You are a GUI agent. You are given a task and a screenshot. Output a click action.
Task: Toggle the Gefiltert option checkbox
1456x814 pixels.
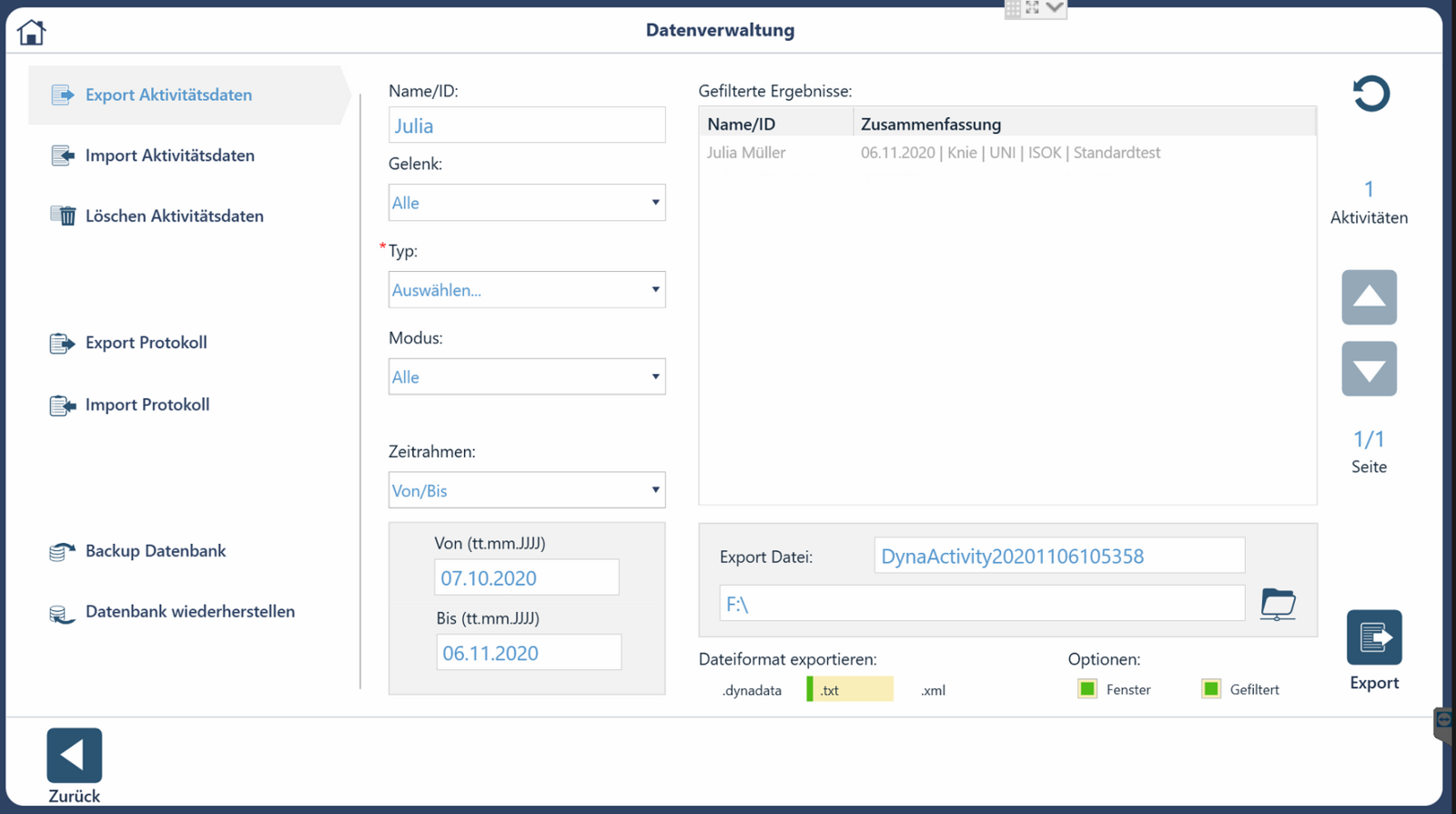pyautogui.click(x=1211, y=689)
